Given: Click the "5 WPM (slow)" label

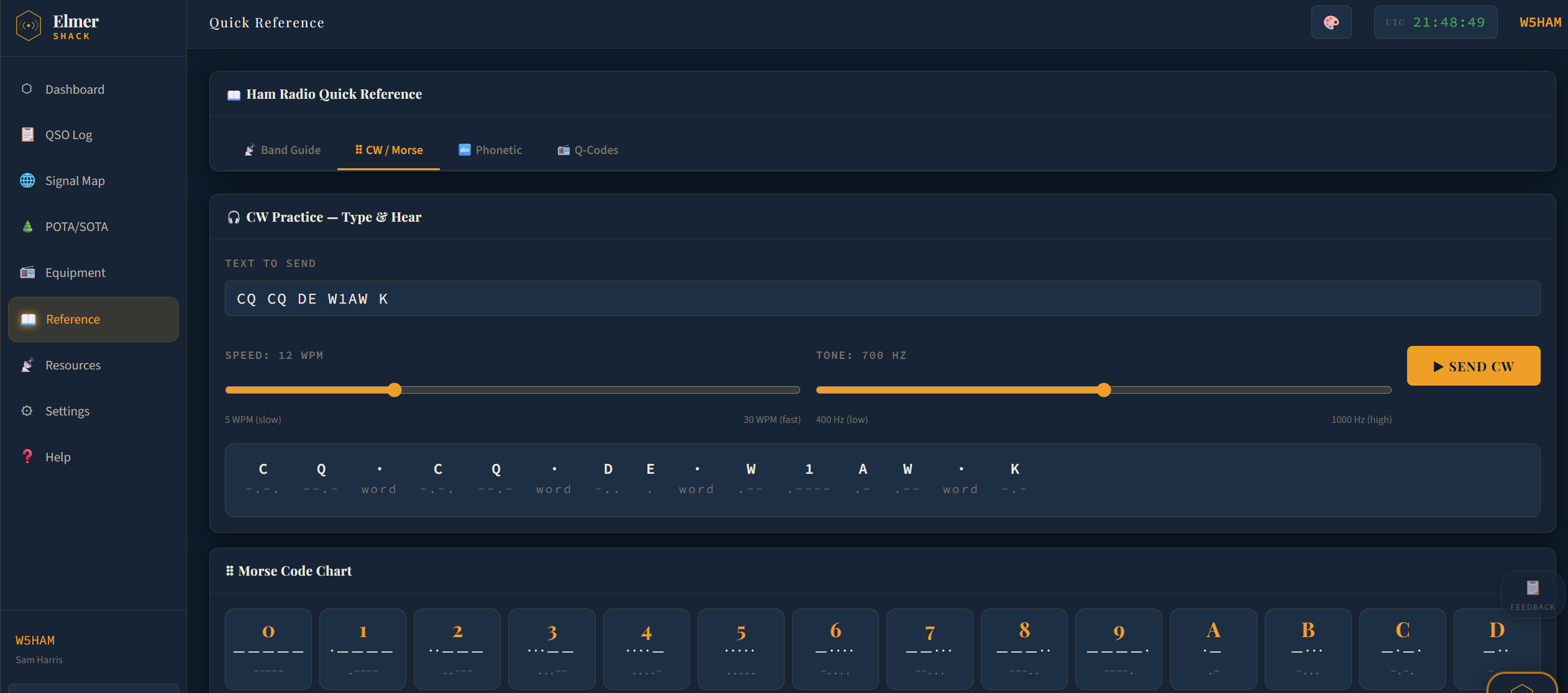Looking at the screenshot, I should pyautogui.click(x=253, y=420).
